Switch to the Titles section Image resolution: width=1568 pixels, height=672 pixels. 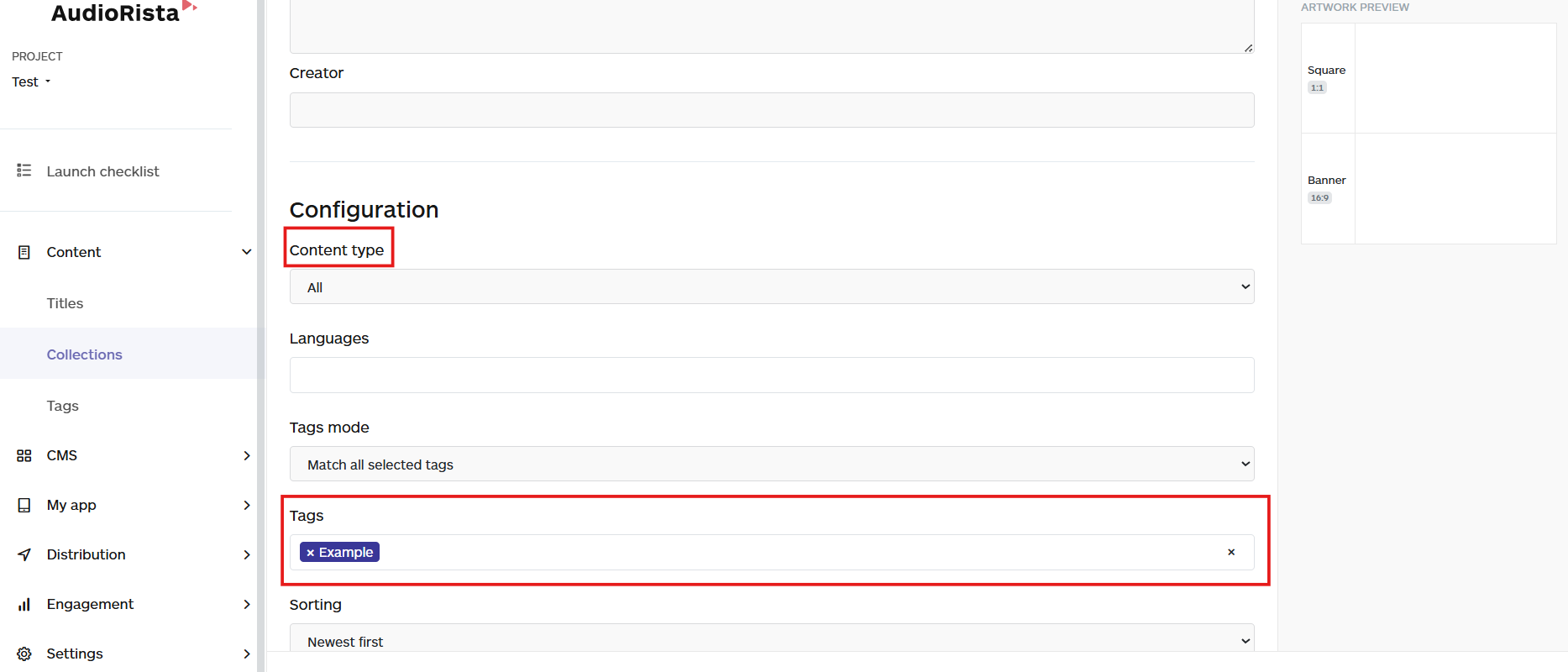(x=65, y=303)
